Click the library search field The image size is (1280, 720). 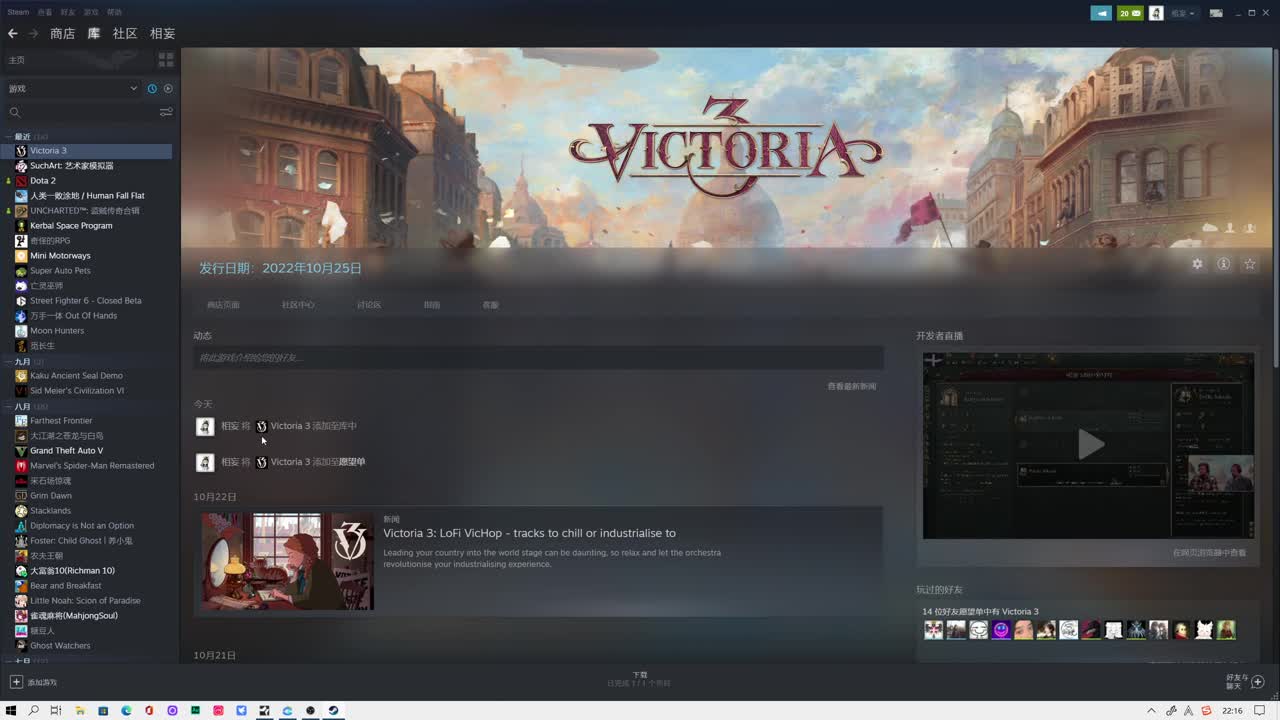[x=82, y=112]
